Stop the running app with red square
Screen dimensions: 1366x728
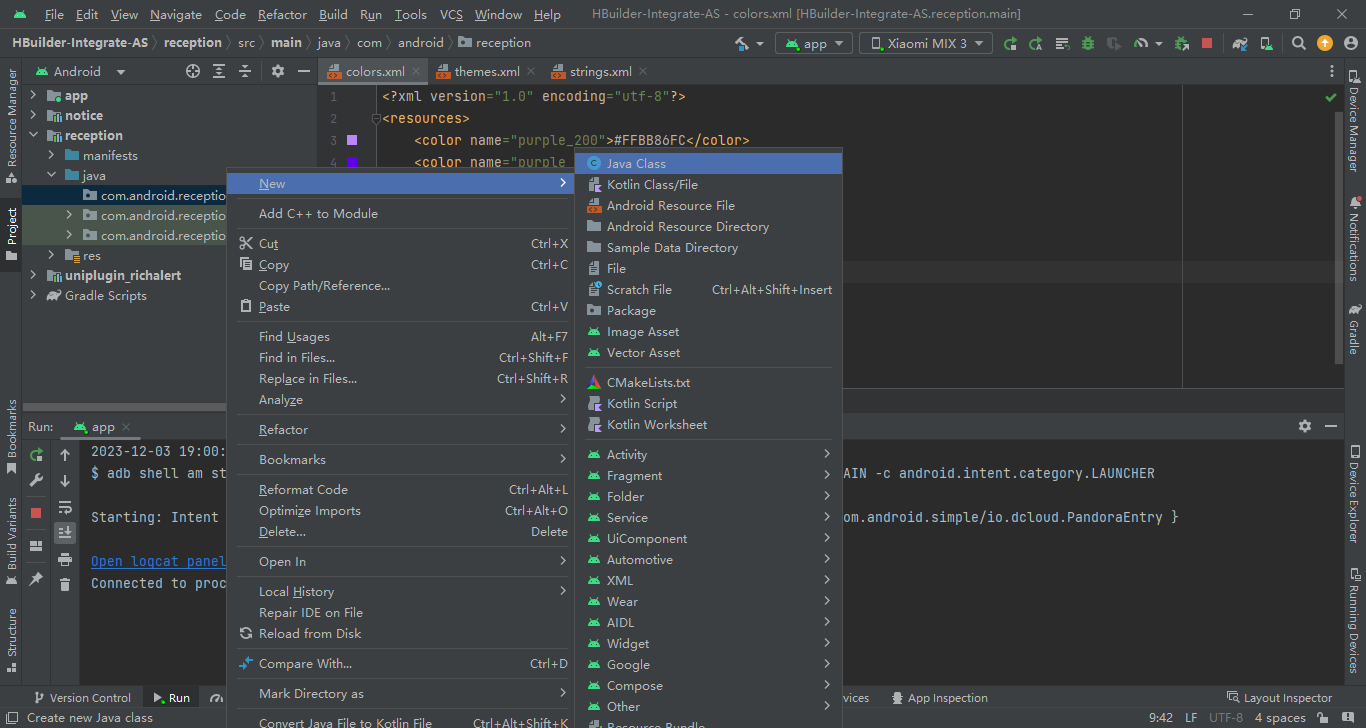pyautogui.click(x=1207, y=43)
